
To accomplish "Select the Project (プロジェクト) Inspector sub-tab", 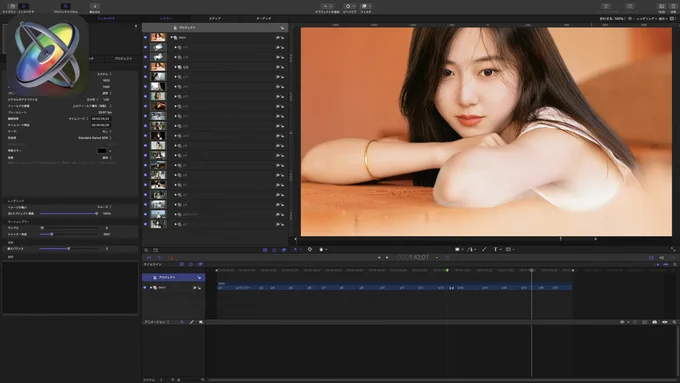I will (x=123, y=59).
